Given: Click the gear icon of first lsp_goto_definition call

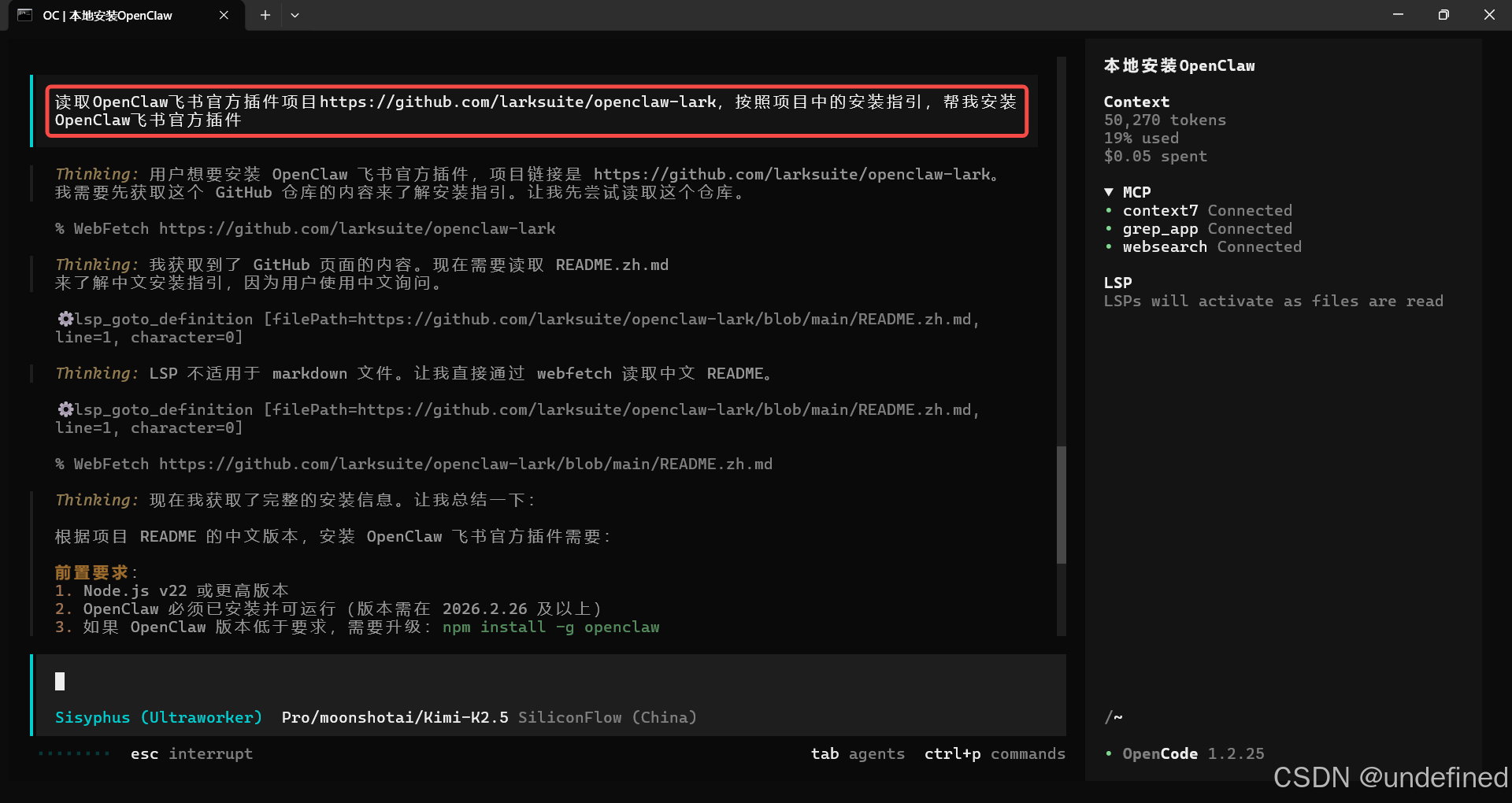Looking at the screenshot, I should 65,319.
